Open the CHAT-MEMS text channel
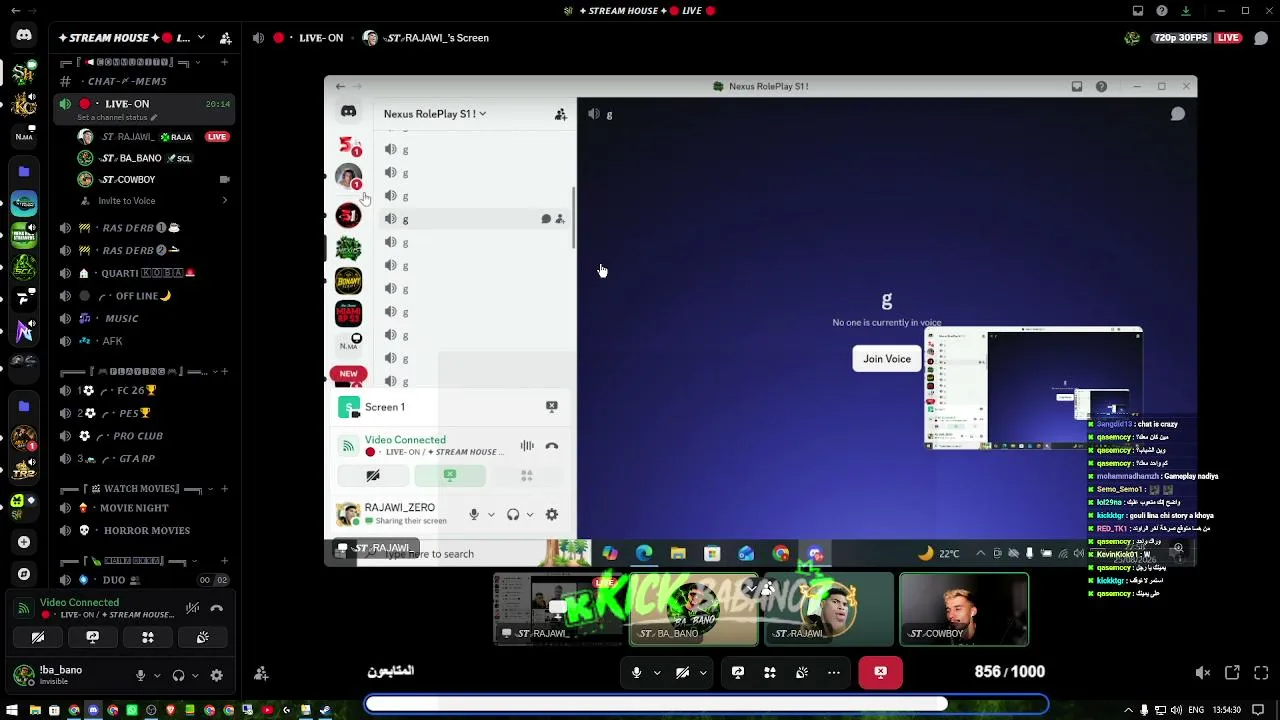 coord(144,81)
